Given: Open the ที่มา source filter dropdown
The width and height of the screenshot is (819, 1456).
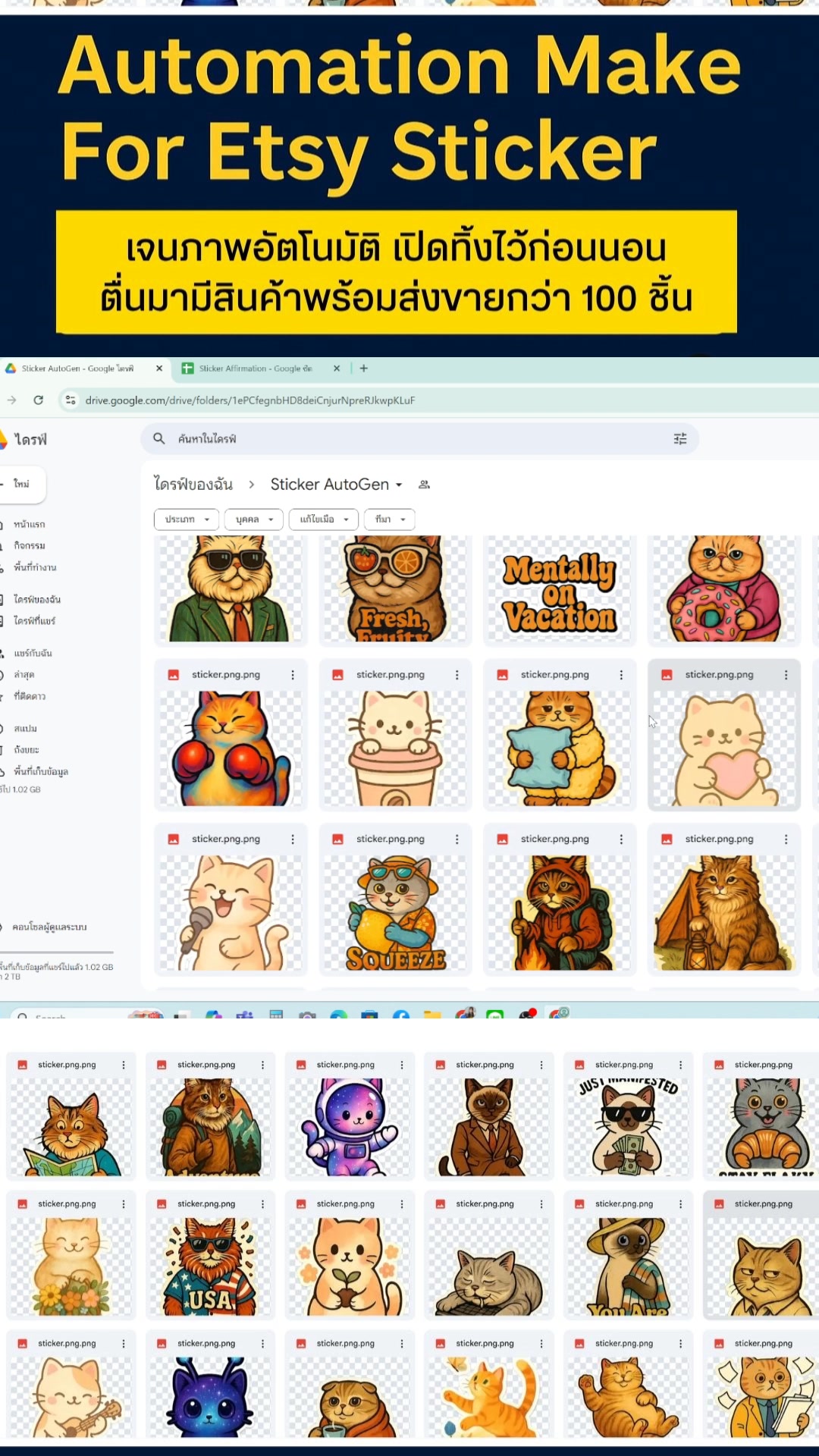Looking at the screenshot, I should [390, 519].
